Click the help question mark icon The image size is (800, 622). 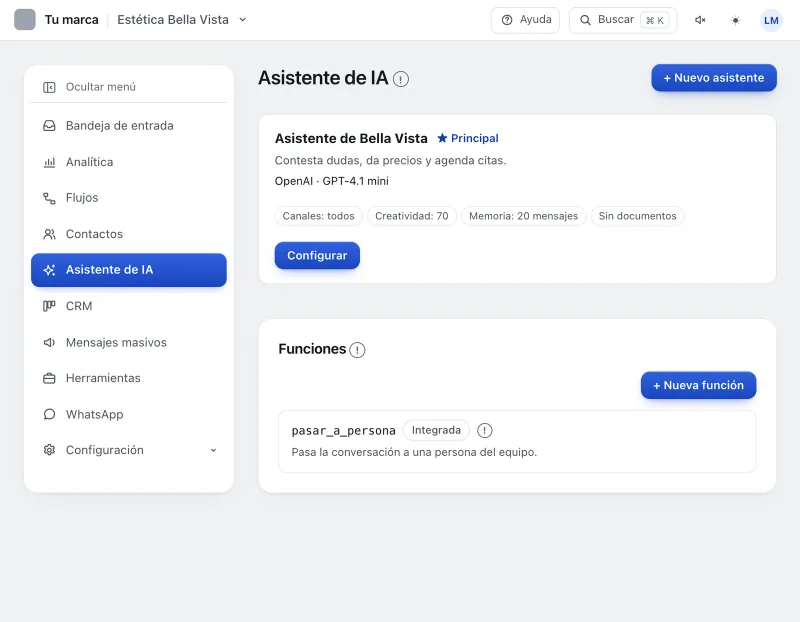click(507, 20)
